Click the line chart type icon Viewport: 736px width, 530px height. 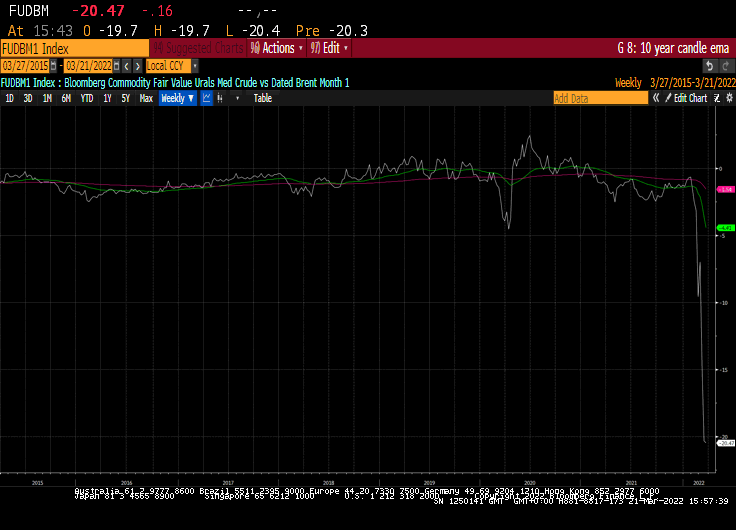[206, 98]
